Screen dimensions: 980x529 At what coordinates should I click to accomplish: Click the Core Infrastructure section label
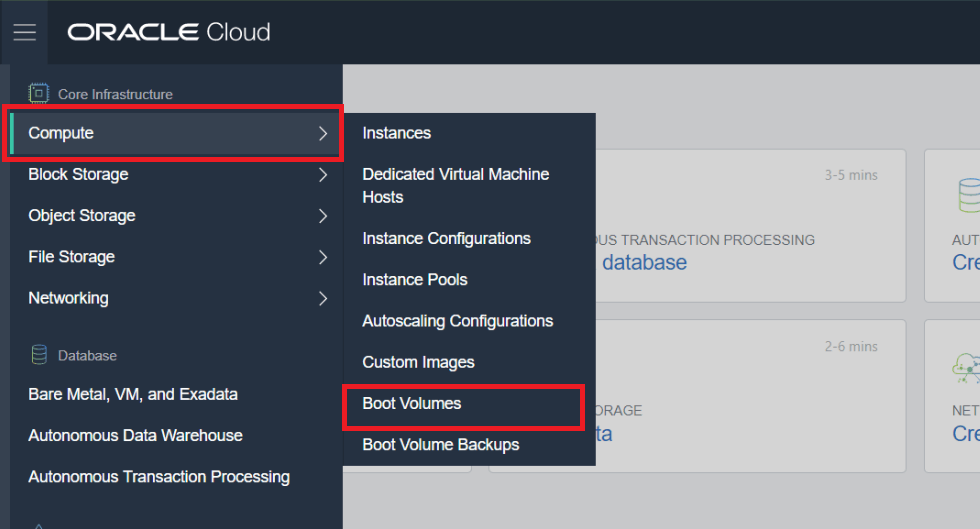(116, 94)
